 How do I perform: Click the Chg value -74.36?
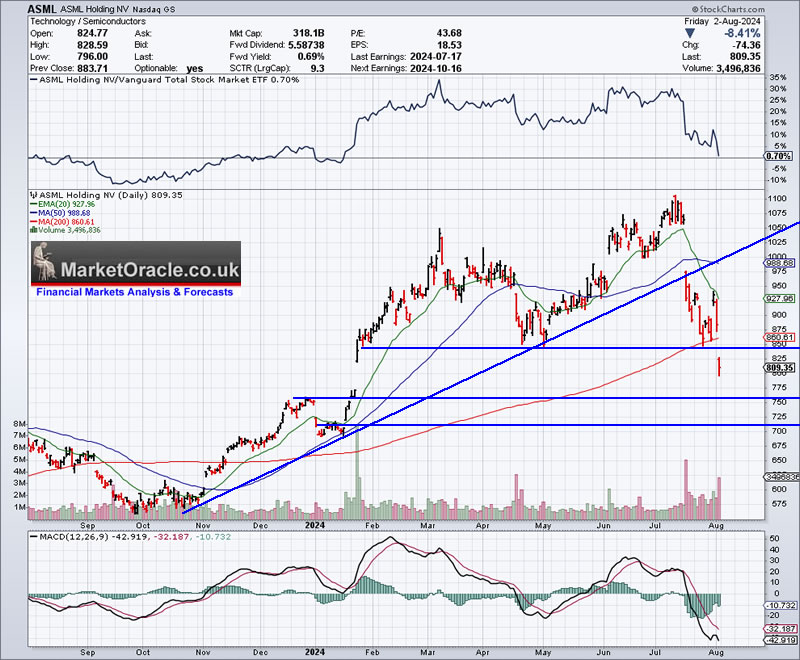pyautogui.click(x=746, y=45)
